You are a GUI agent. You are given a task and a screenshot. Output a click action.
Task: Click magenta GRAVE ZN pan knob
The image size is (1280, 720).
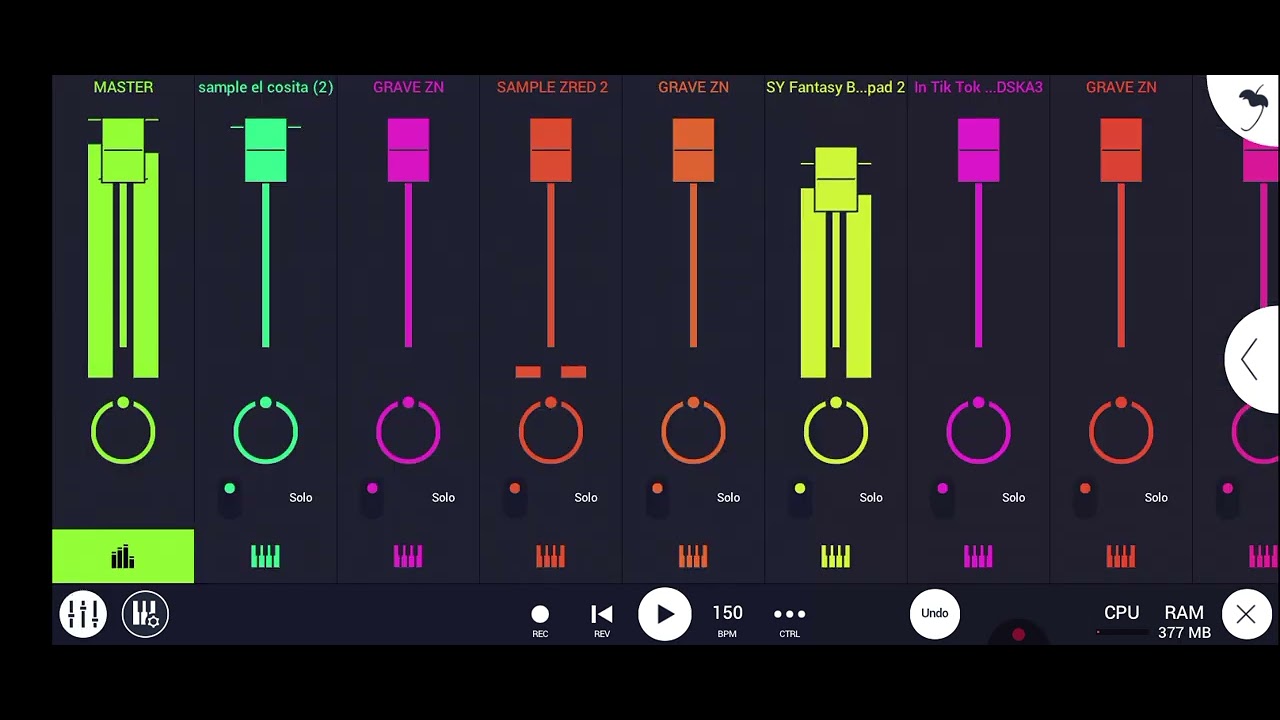[408, 431]
